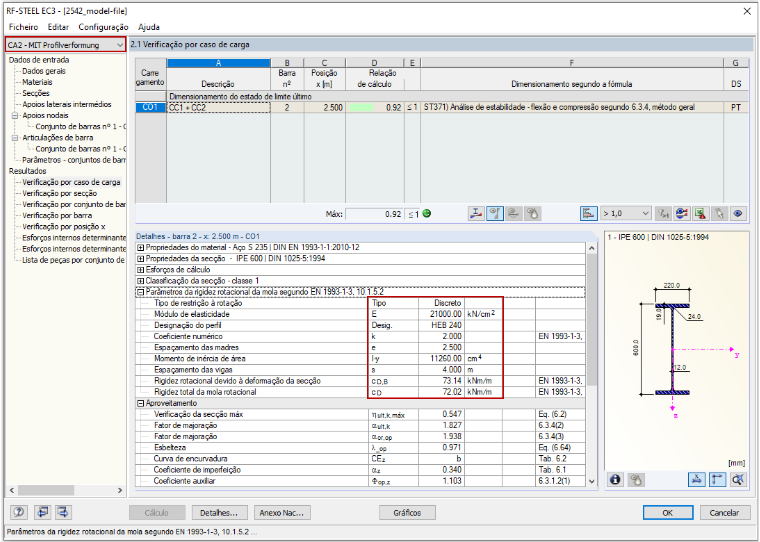Click the HEB 240 profile designation value

(442, 325)
